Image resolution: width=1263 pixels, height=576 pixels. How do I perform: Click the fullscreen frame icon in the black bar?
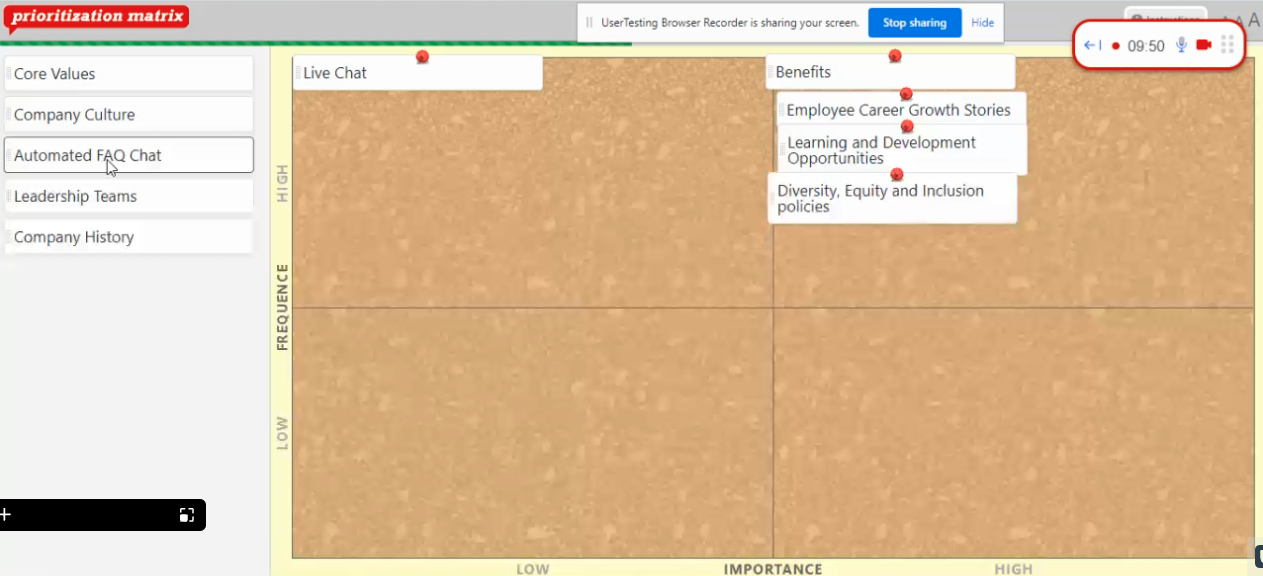(x=186, y=515)
